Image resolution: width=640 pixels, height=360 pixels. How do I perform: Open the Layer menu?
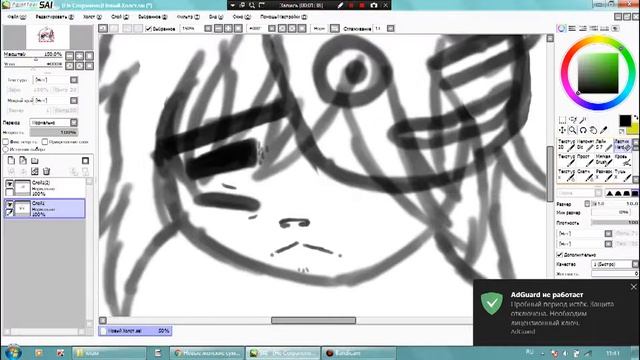point(120,17)
